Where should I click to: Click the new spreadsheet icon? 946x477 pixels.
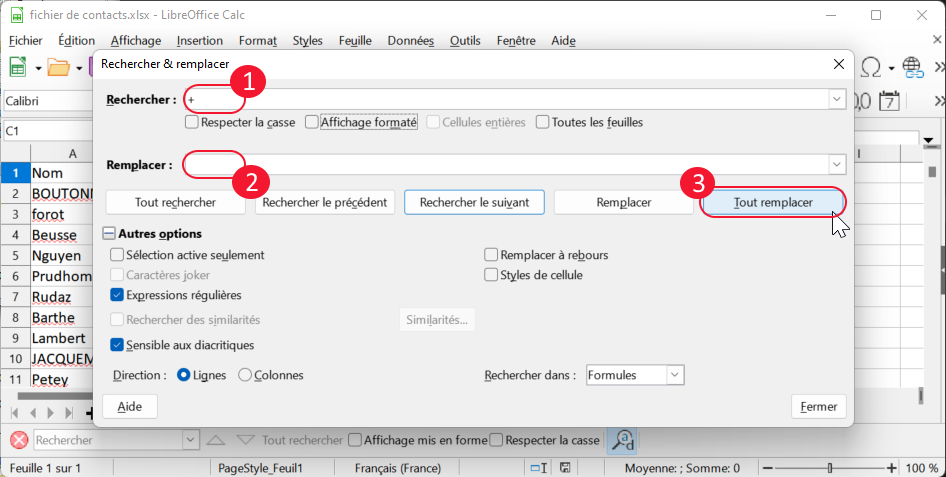click(18, 68)
